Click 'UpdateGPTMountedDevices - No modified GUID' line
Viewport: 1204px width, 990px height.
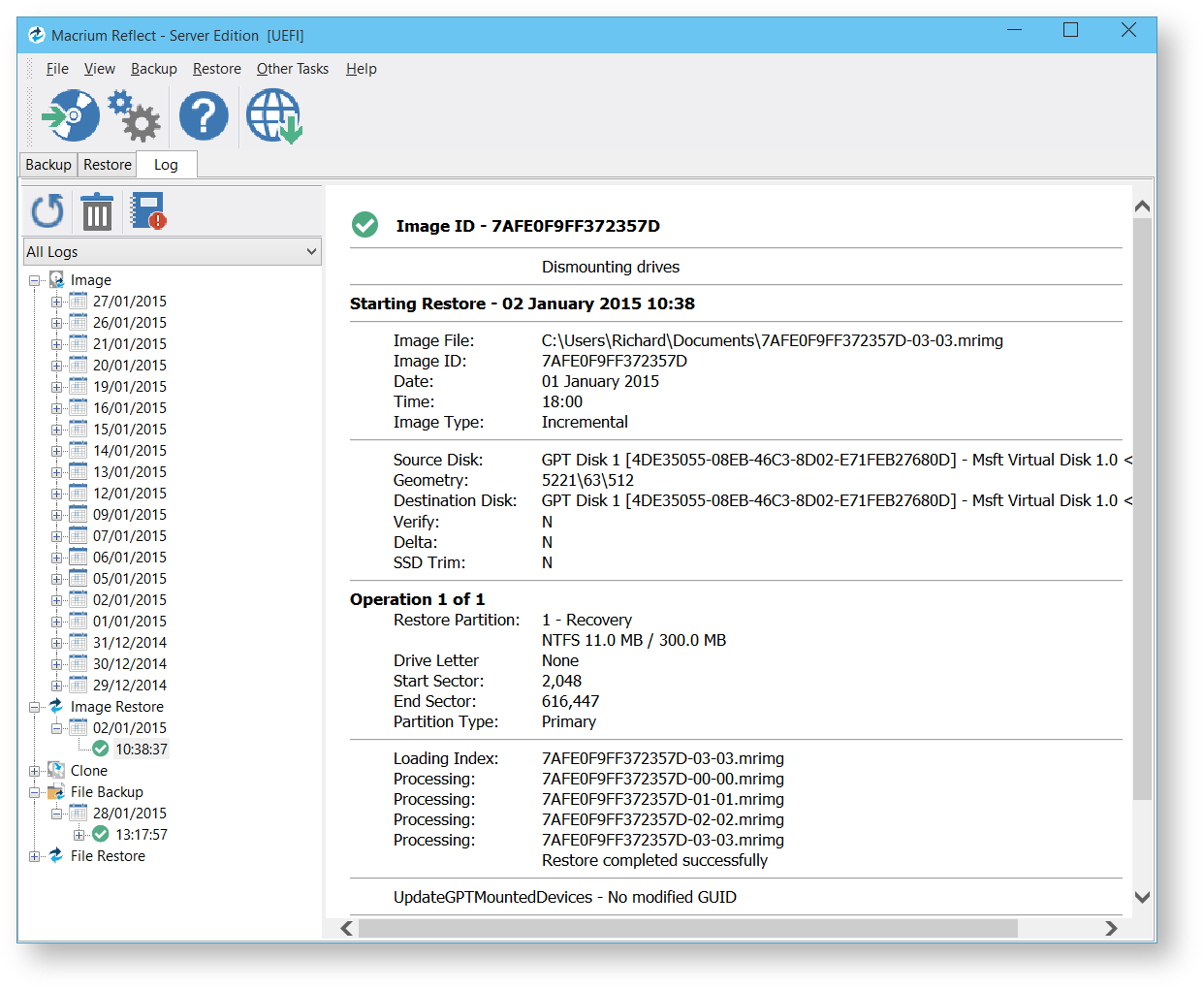pyautogui.click(x=565, y=897)
